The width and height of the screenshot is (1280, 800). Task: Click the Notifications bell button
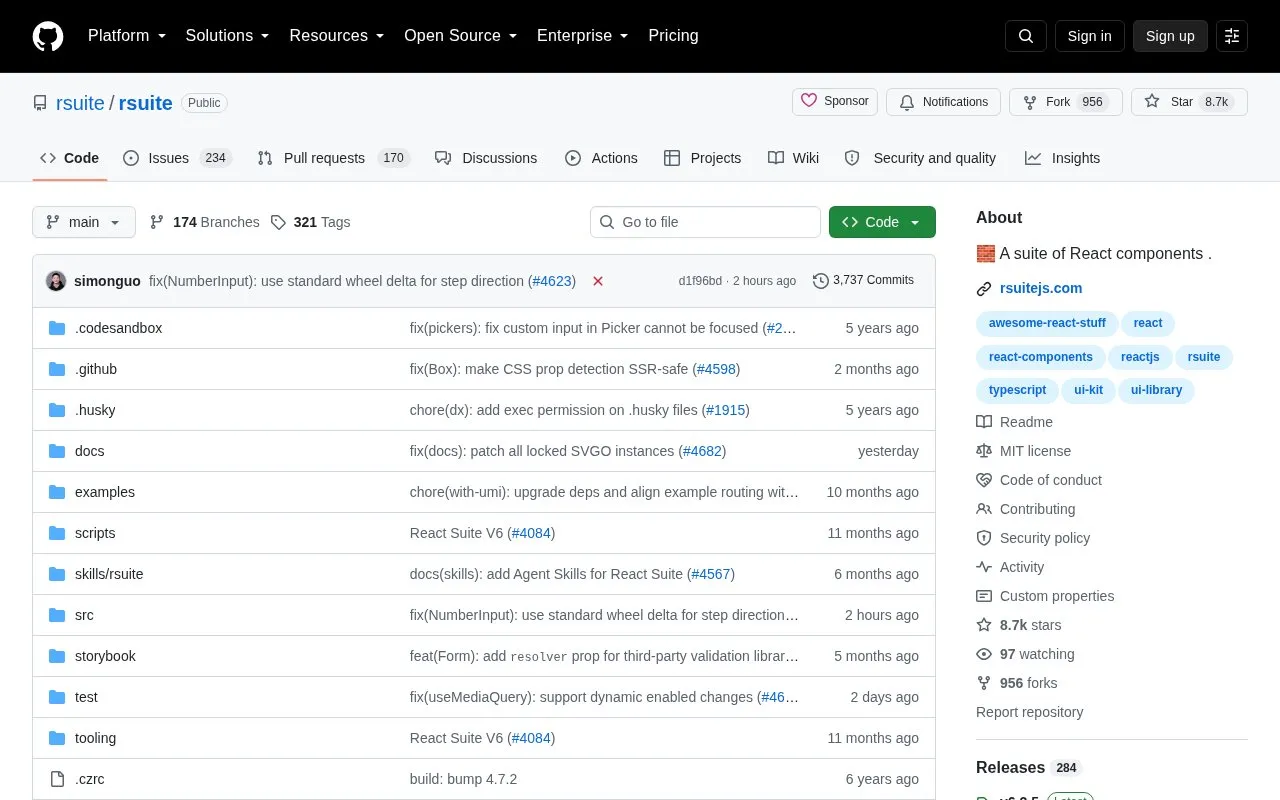(943, 102)
